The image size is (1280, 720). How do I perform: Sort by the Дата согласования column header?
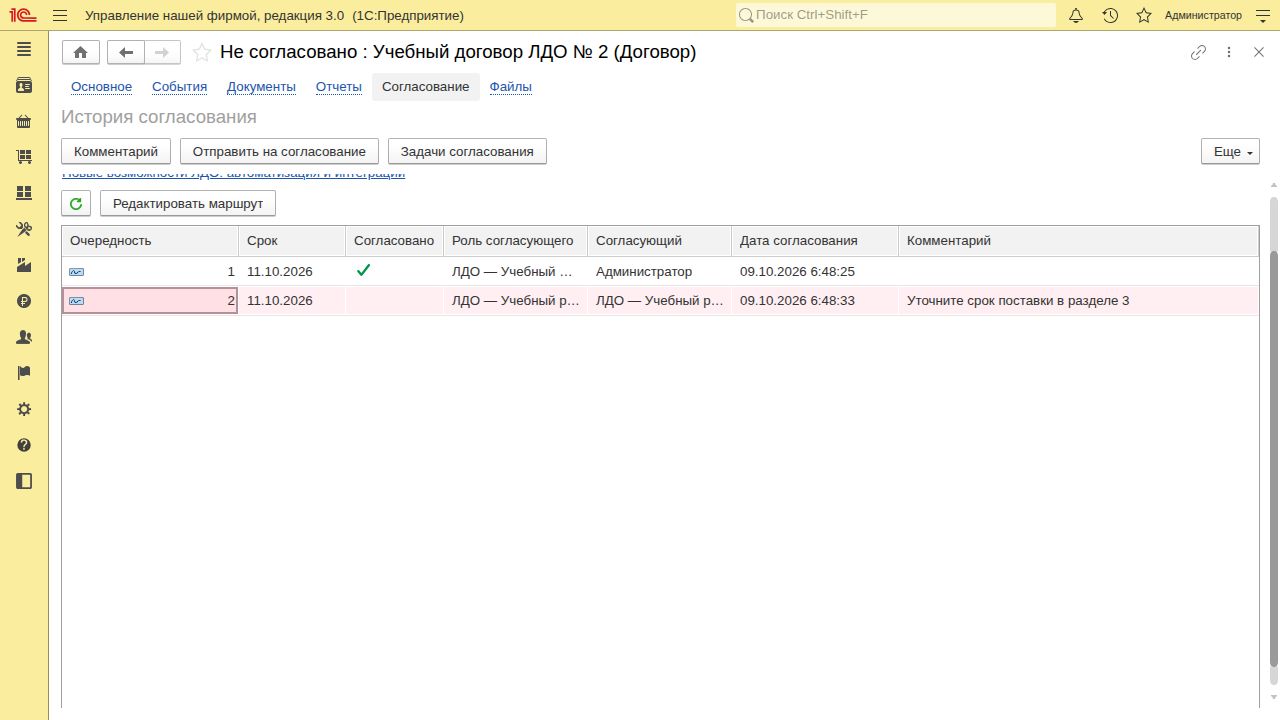tap(815, 241)
